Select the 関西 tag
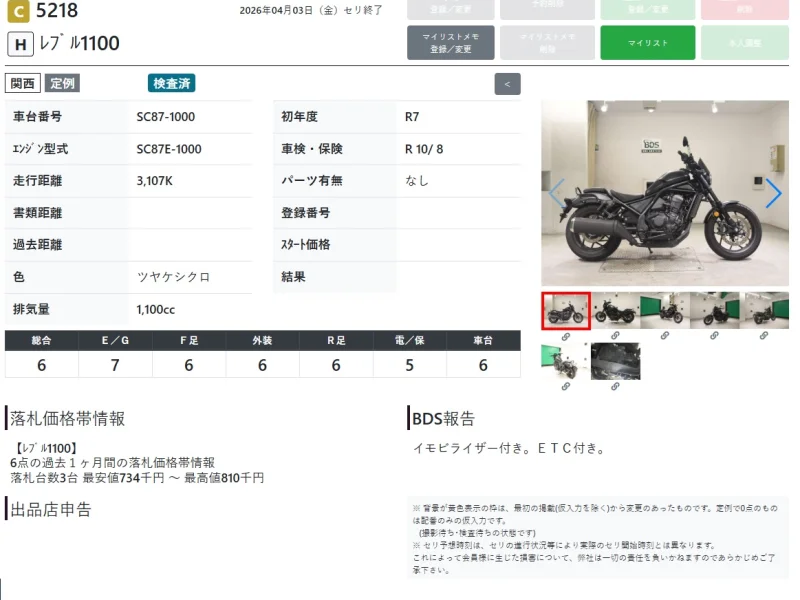The image size is (800, 600). (x=22, y=83)
